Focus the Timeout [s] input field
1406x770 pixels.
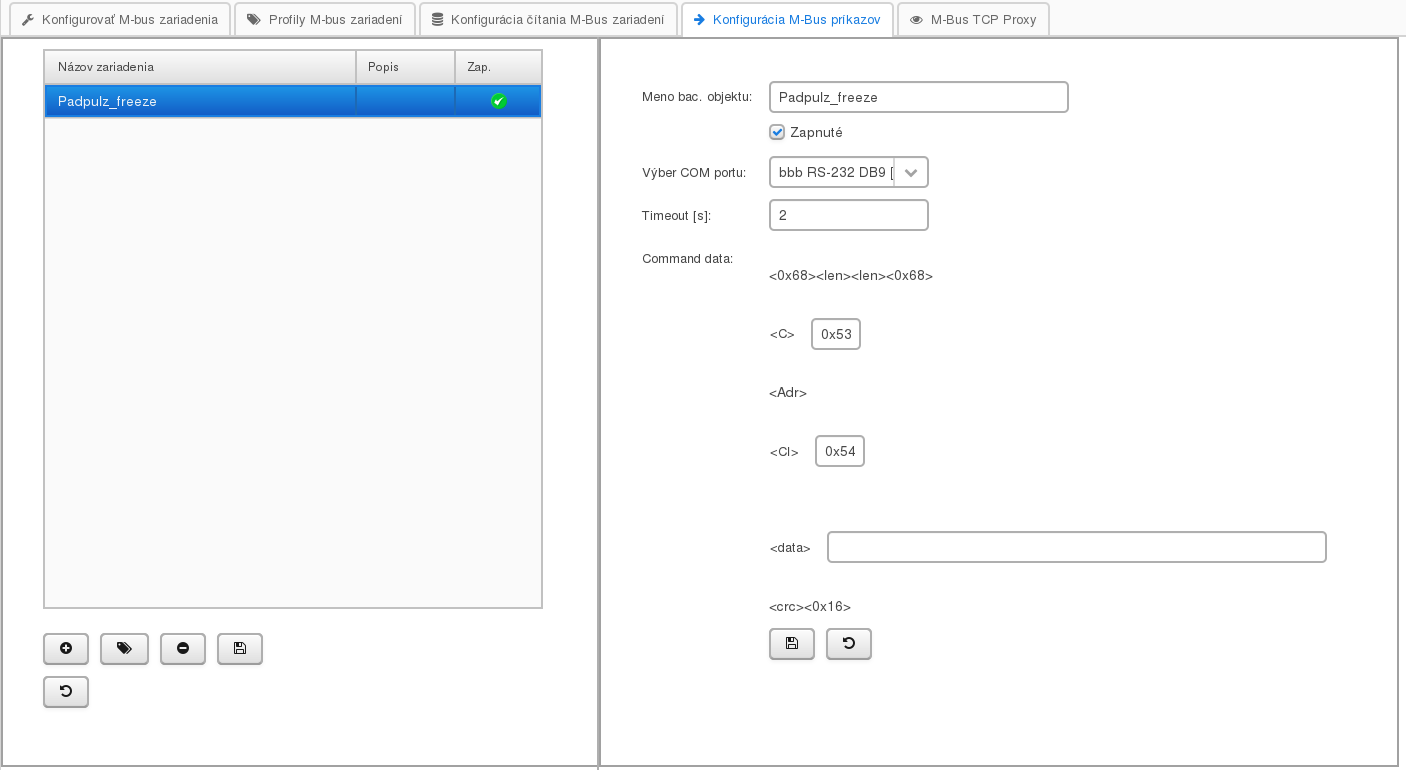click(848, 215)
